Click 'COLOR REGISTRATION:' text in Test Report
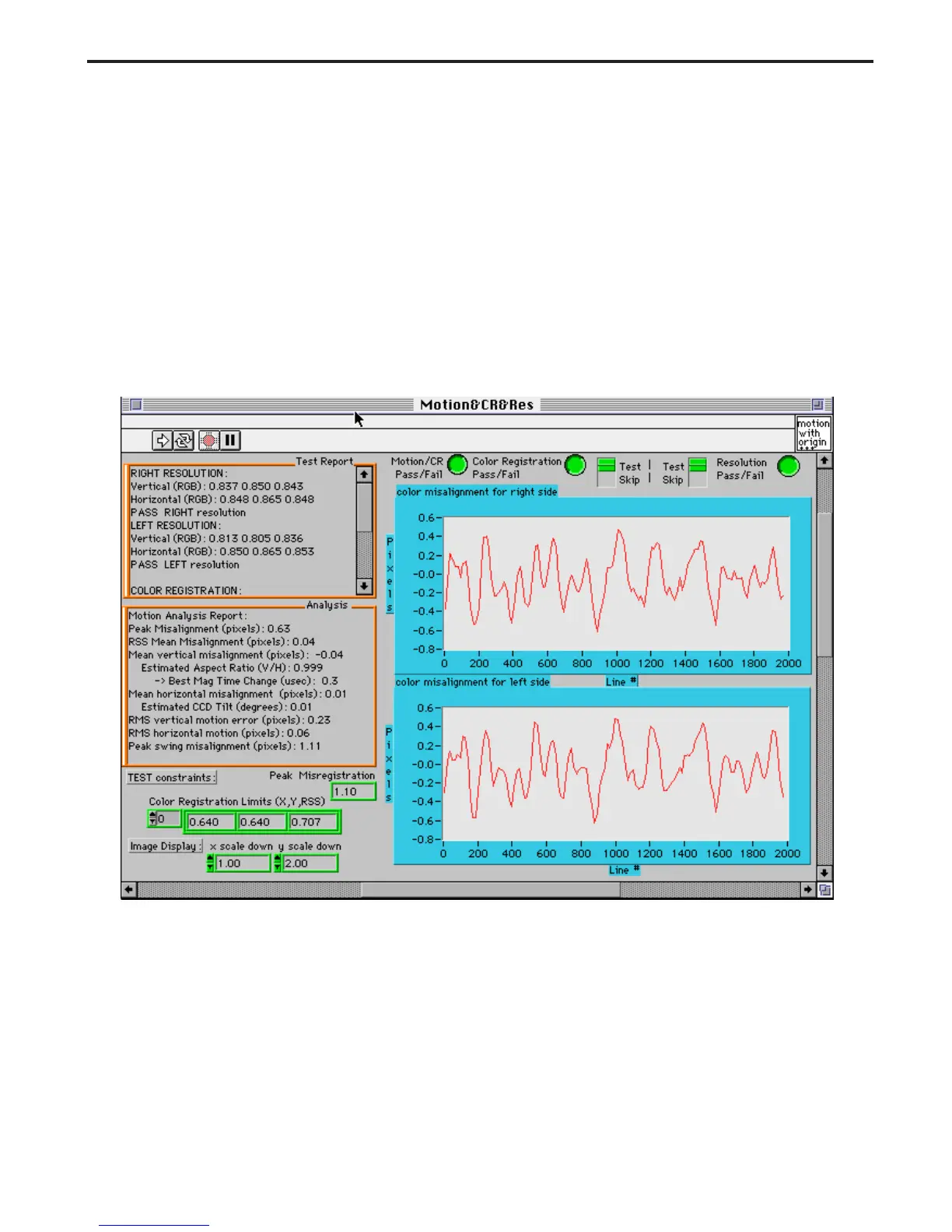 pos(186,590)
